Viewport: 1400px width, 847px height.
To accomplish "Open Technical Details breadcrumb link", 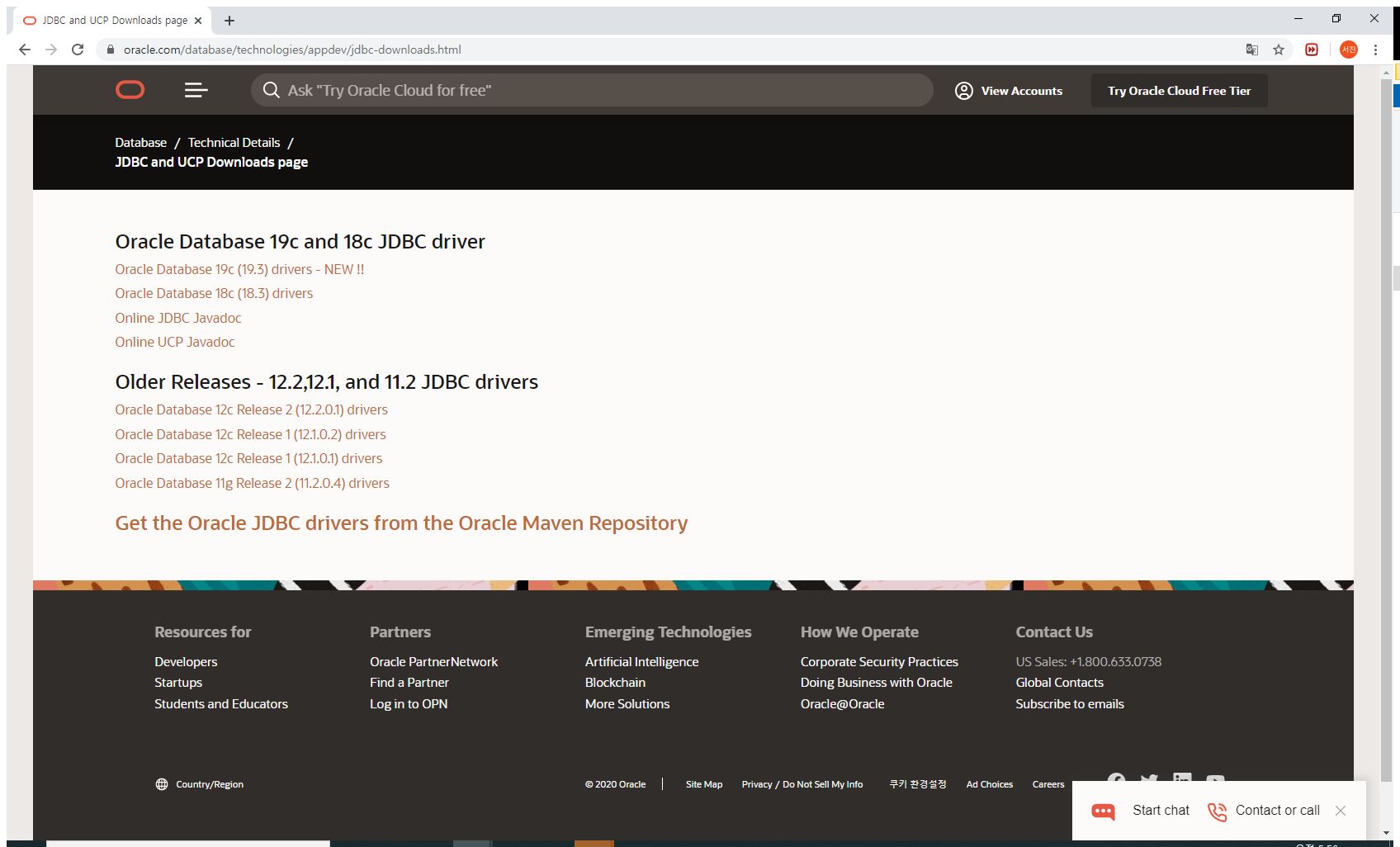I will click(234, 143).
